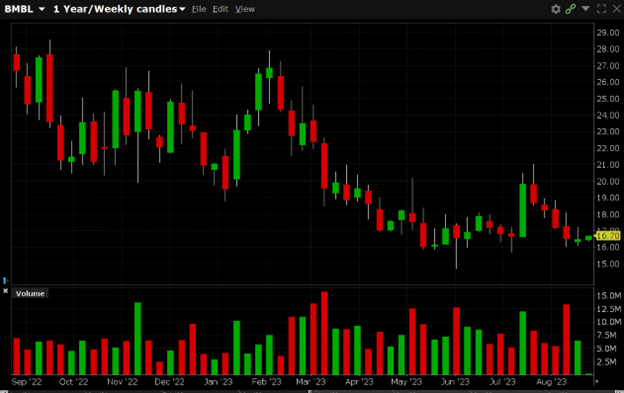Click the blue marker icon left of chart
Screen dimensions: 624x393
(5, 280)
